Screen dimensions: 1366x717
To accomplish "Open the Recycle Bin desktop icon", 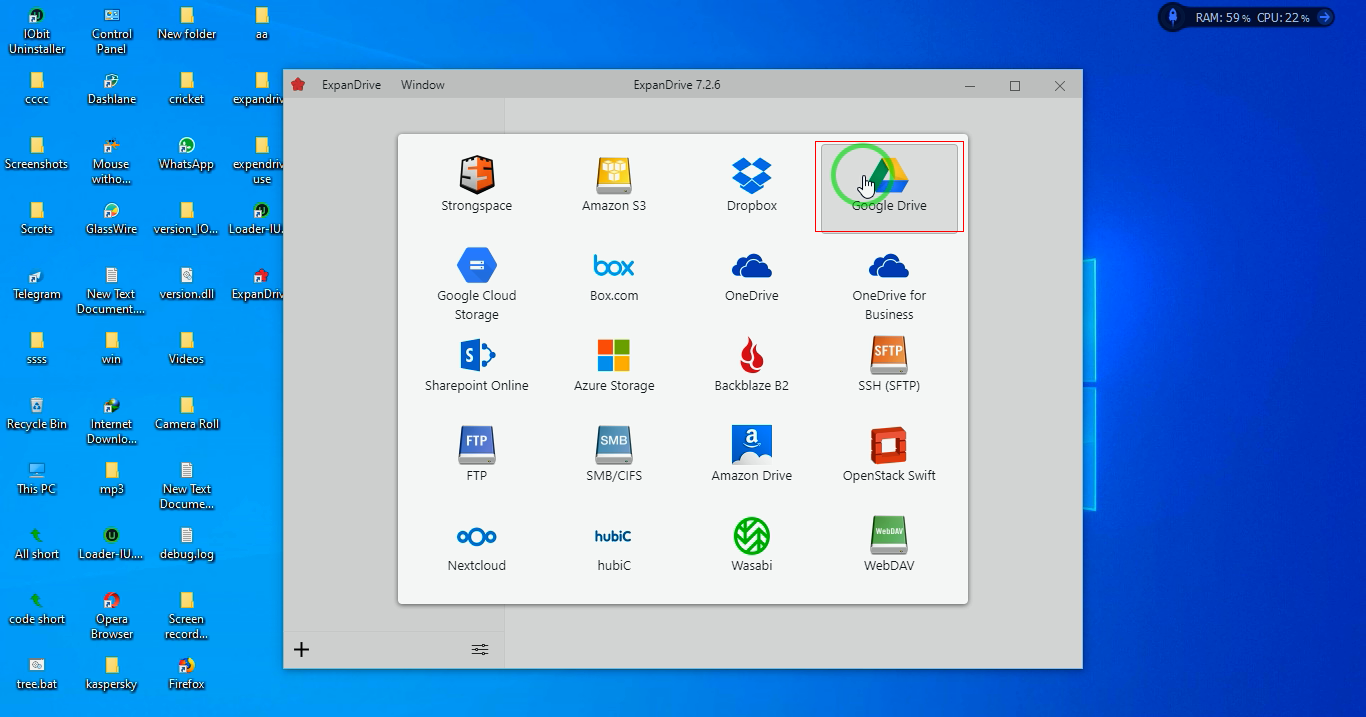I will 37,406.
